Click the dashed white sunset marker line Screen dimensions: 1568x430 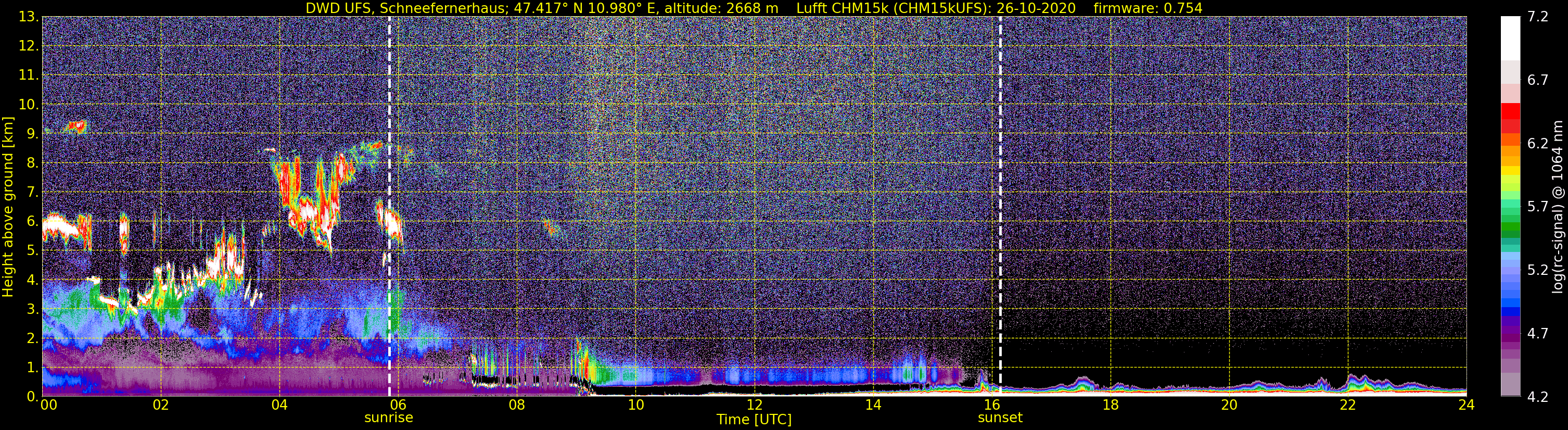(x=1000, y=207)
